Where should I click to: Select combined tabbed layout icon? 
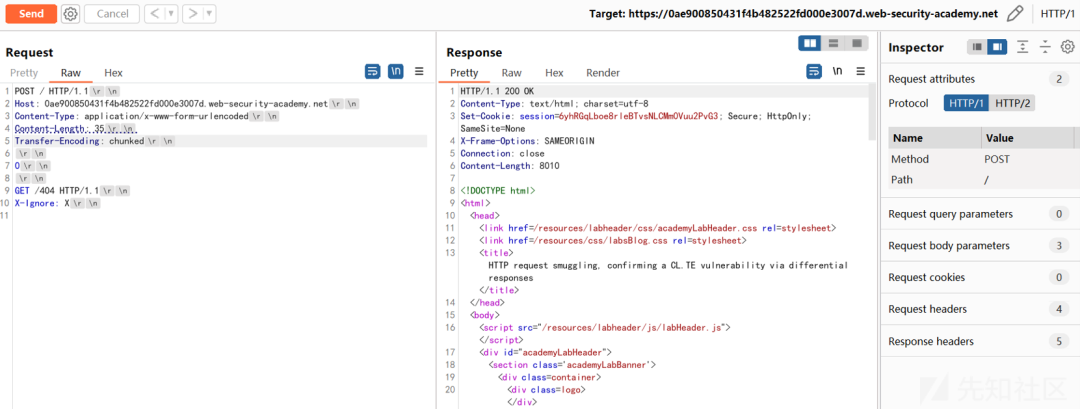[x=857, y=43]
